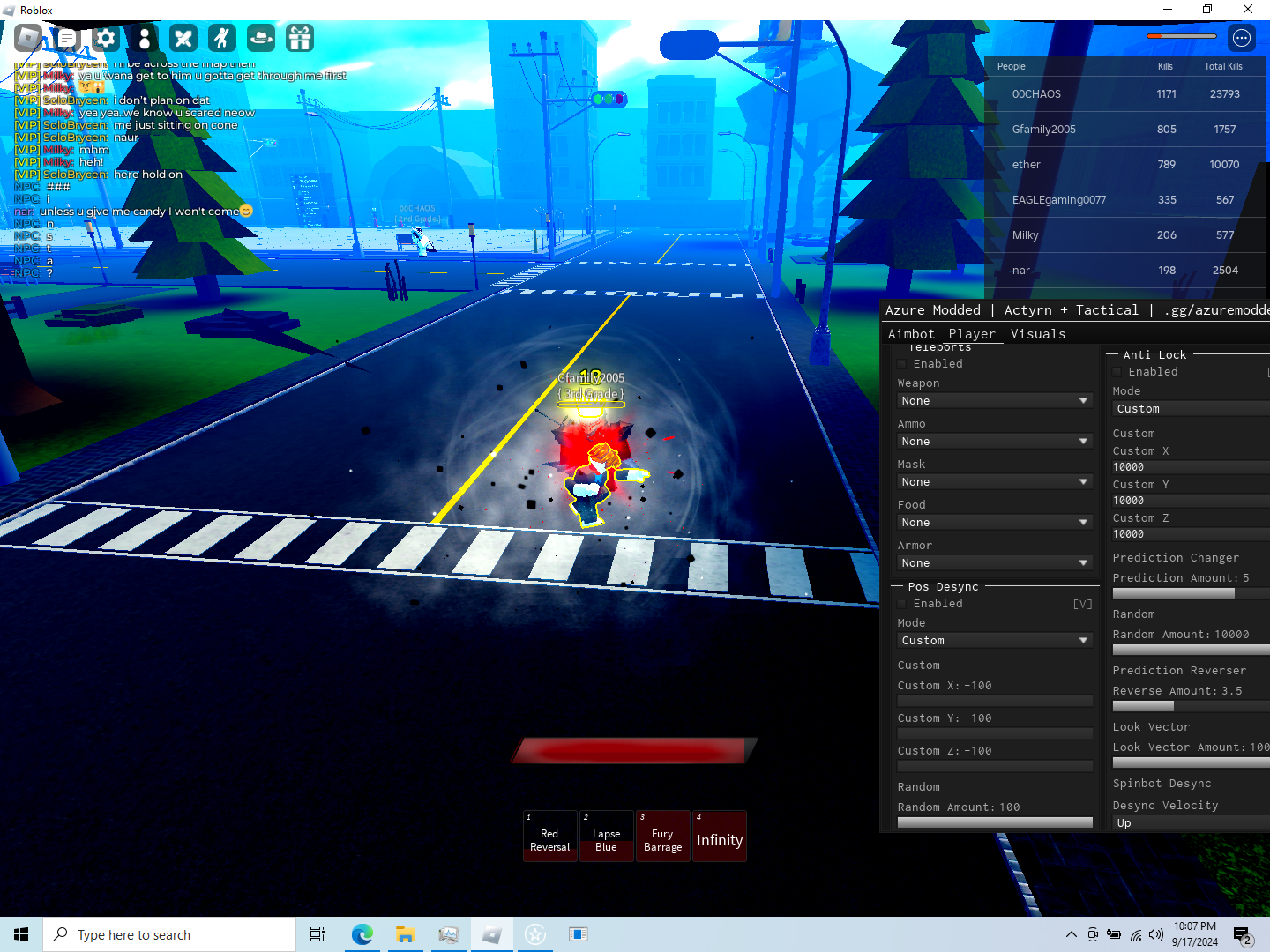Show hidden tray icons chevron

(x=1071, y=934)
